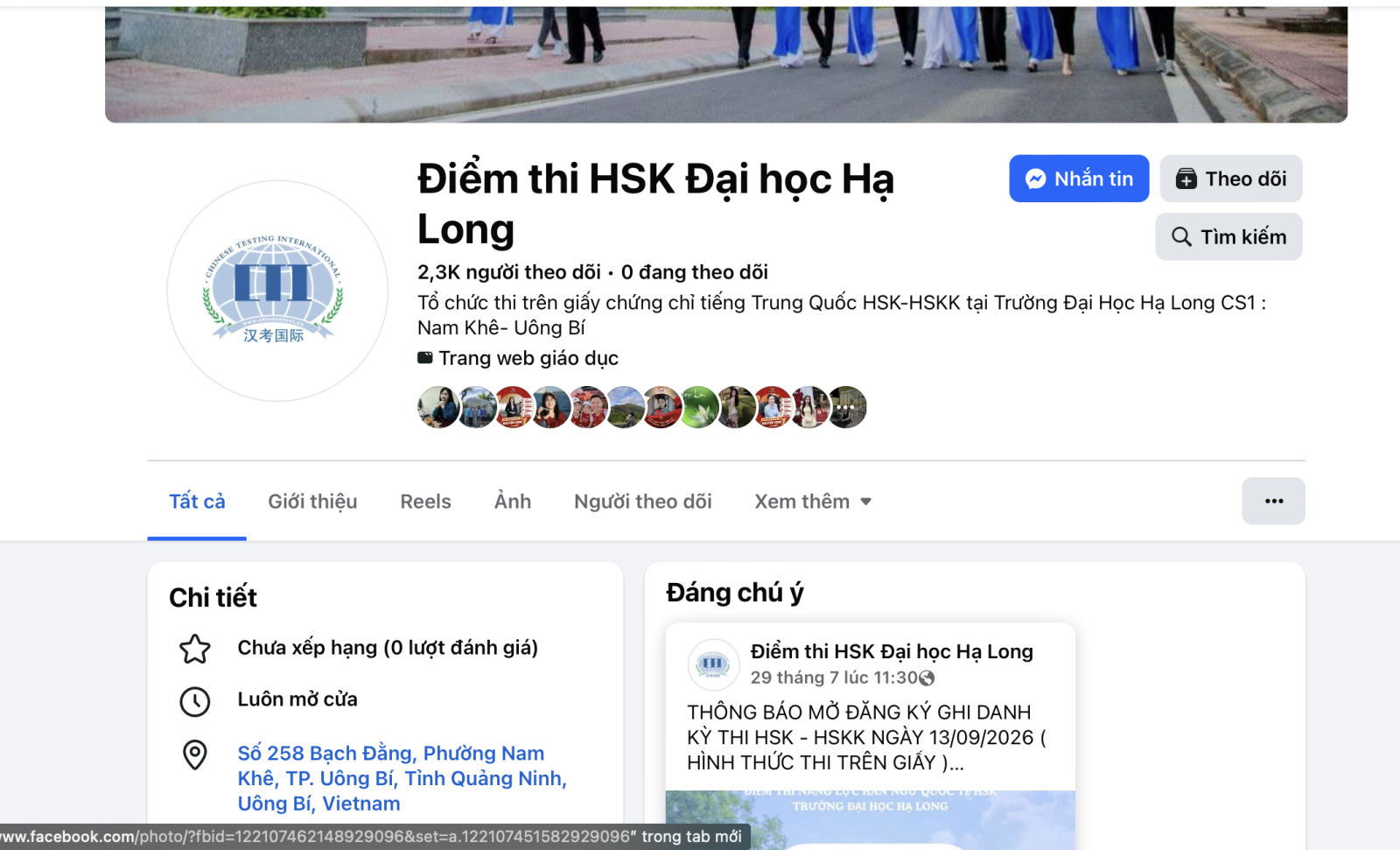Click the Trang web giáo dục category text
The image size is (1400, 850).
[x=528, y=358]
